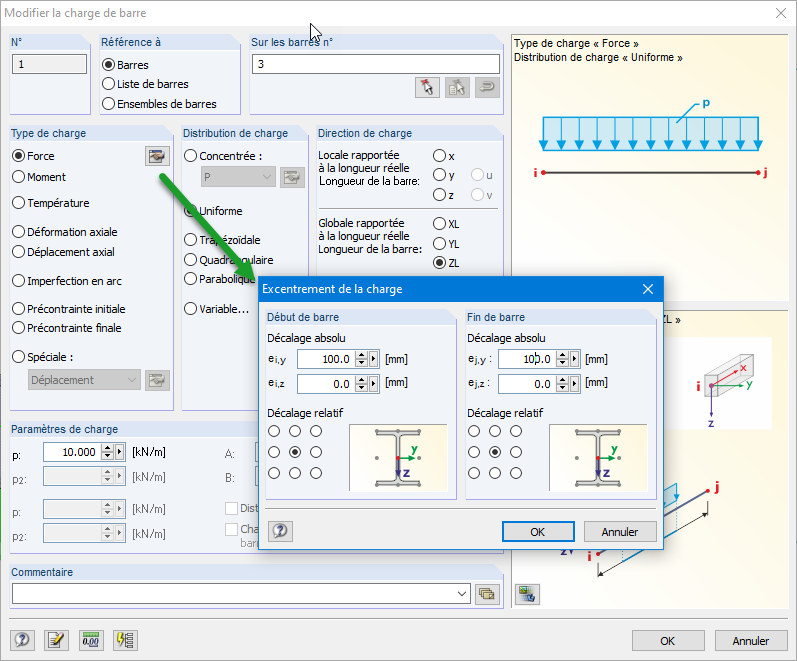Open the P concentrated load dropdown

tap(238, 177)
